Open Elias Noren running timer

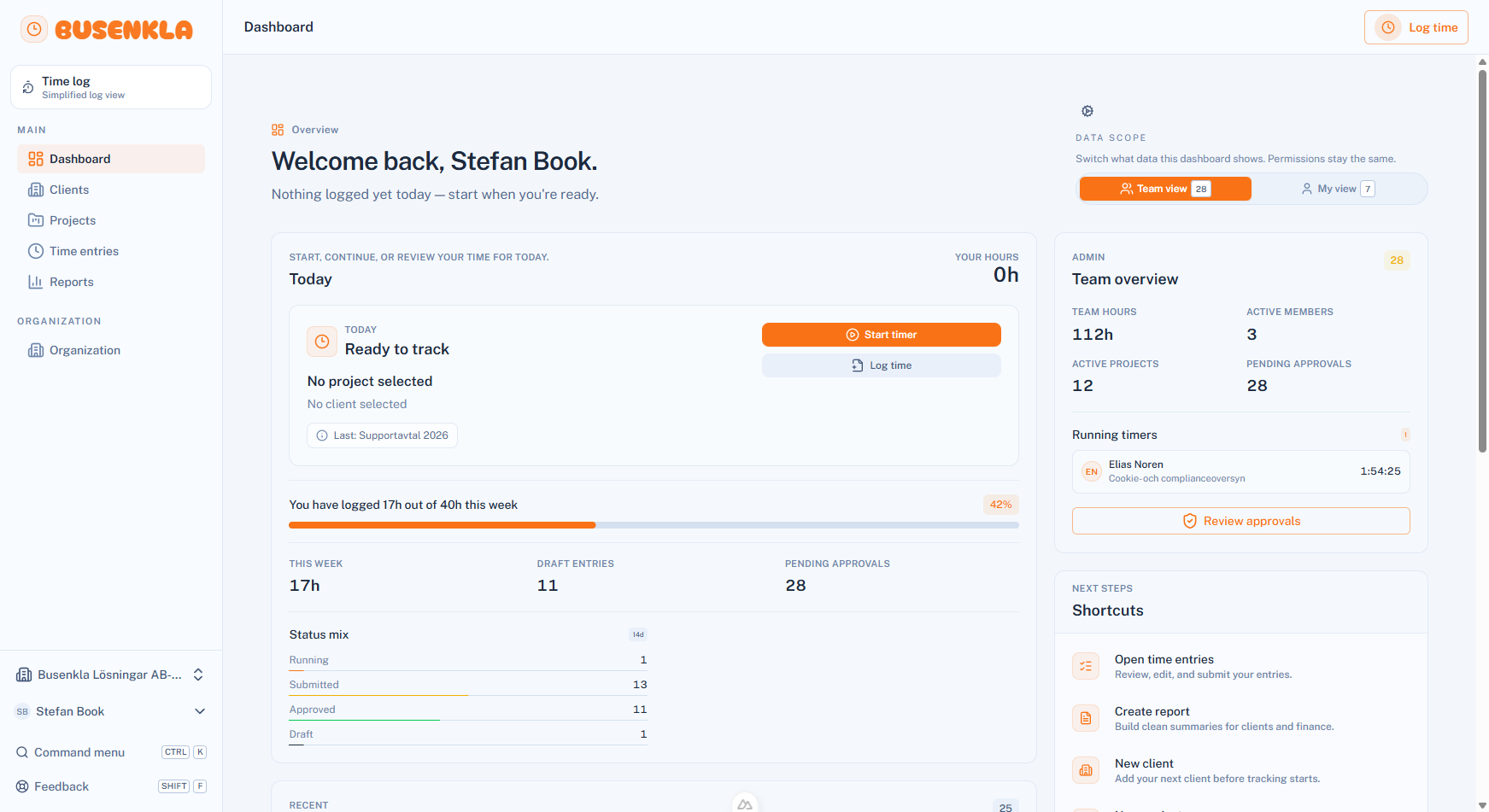(1240, 471)
